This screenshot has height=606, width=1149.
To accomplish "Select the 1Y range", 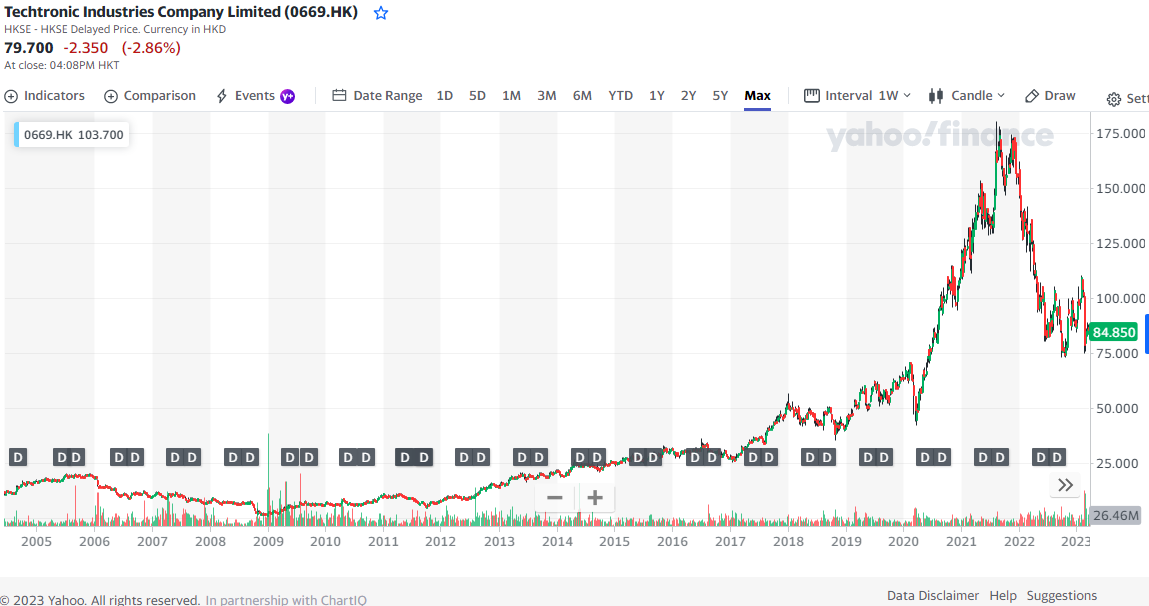I will tap(657, 96).
